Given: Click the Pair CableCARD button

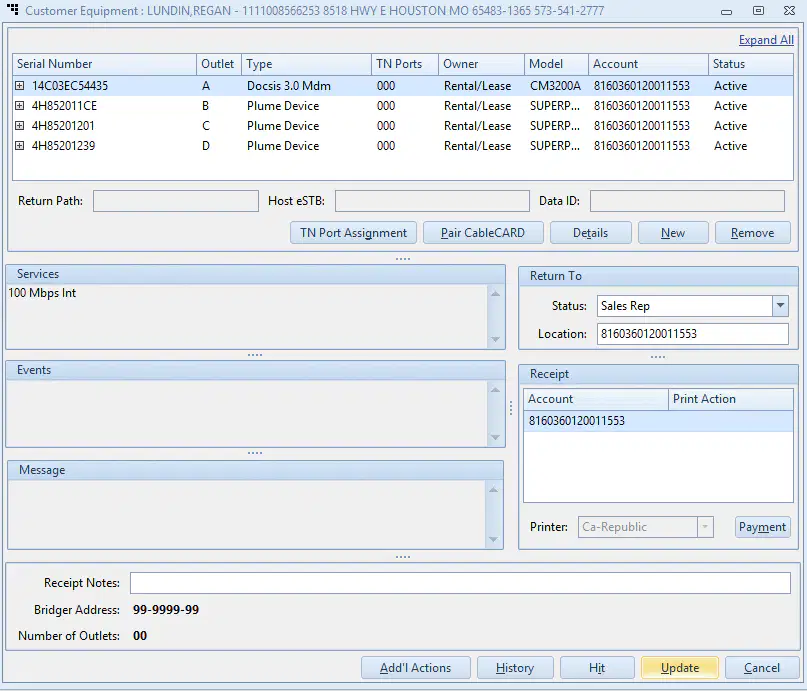Looking at the screenshot, I should pos(483,233).
